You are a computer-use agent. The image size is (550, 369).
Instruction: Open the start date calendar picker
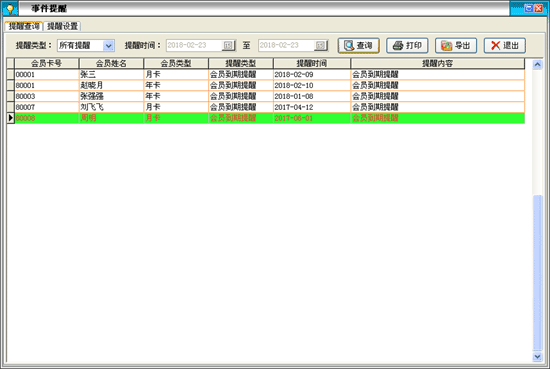coord(228,45)
